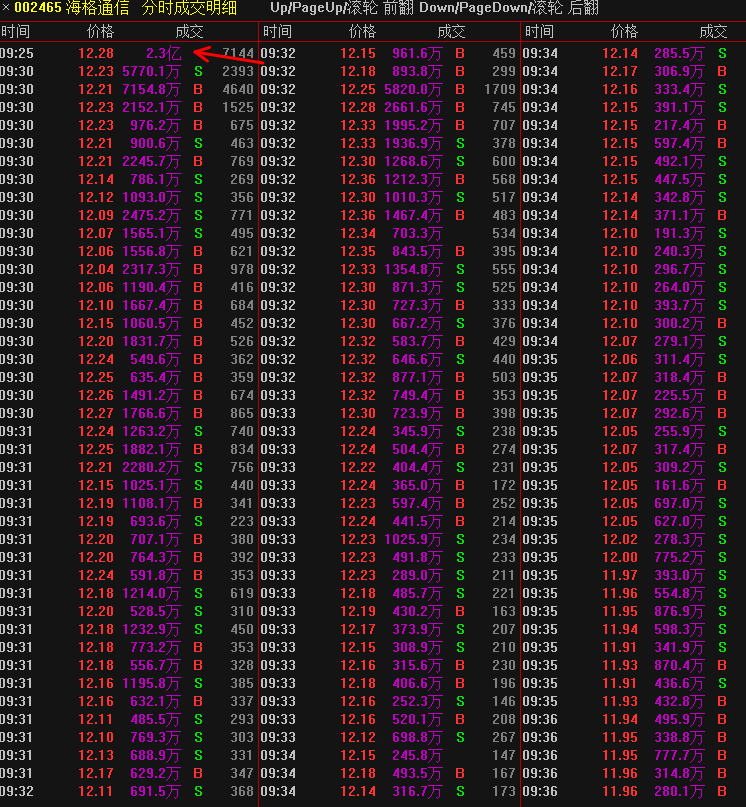
Task: Click the 876.9万 amount cell
Action: (679, 612)
